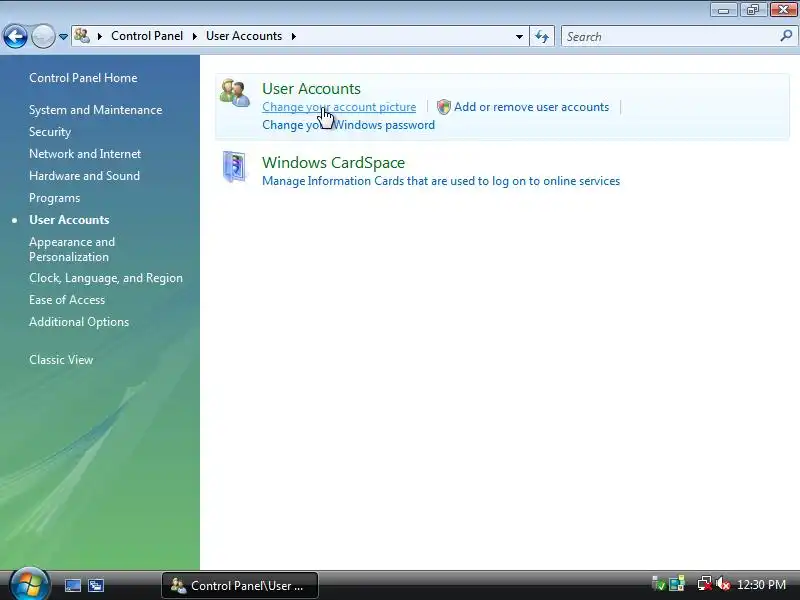Expand the arrow after Control Panel breadcrumb
The image size is (800, 600).
[194, 36]
